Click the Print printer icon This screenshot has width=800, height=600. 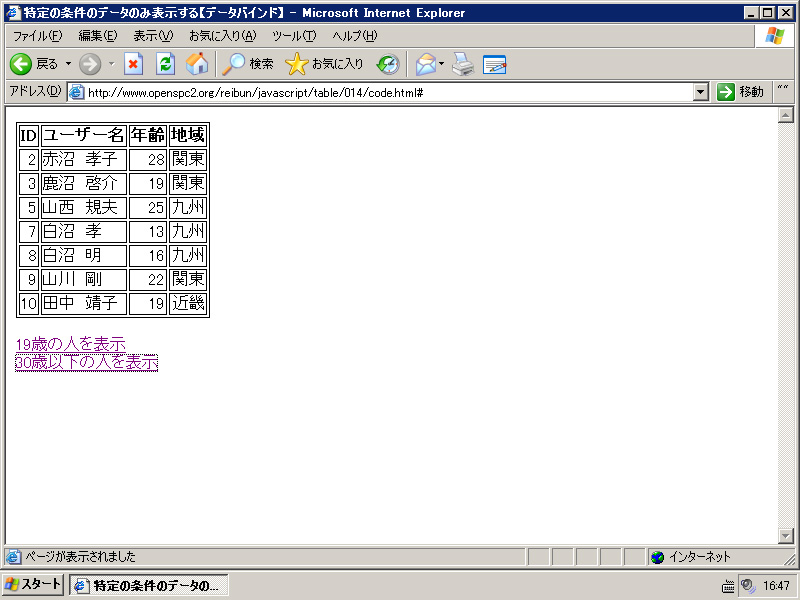pos(462,64)
